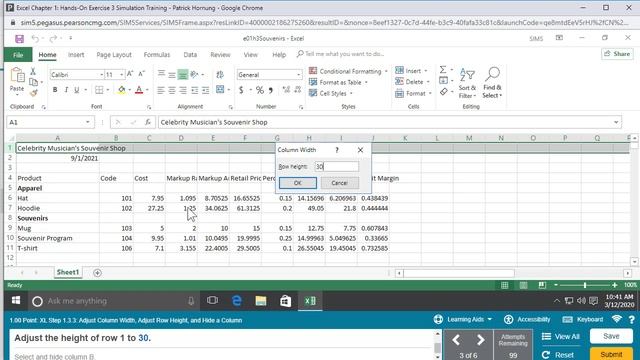Click the Format Painter brush icon
Viewport: 640px width, 360px height.
click(33, 93)
